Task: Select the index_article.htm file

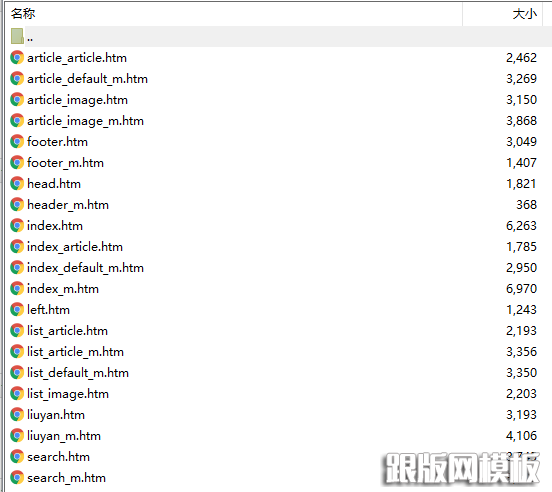Action: [75, 247]
